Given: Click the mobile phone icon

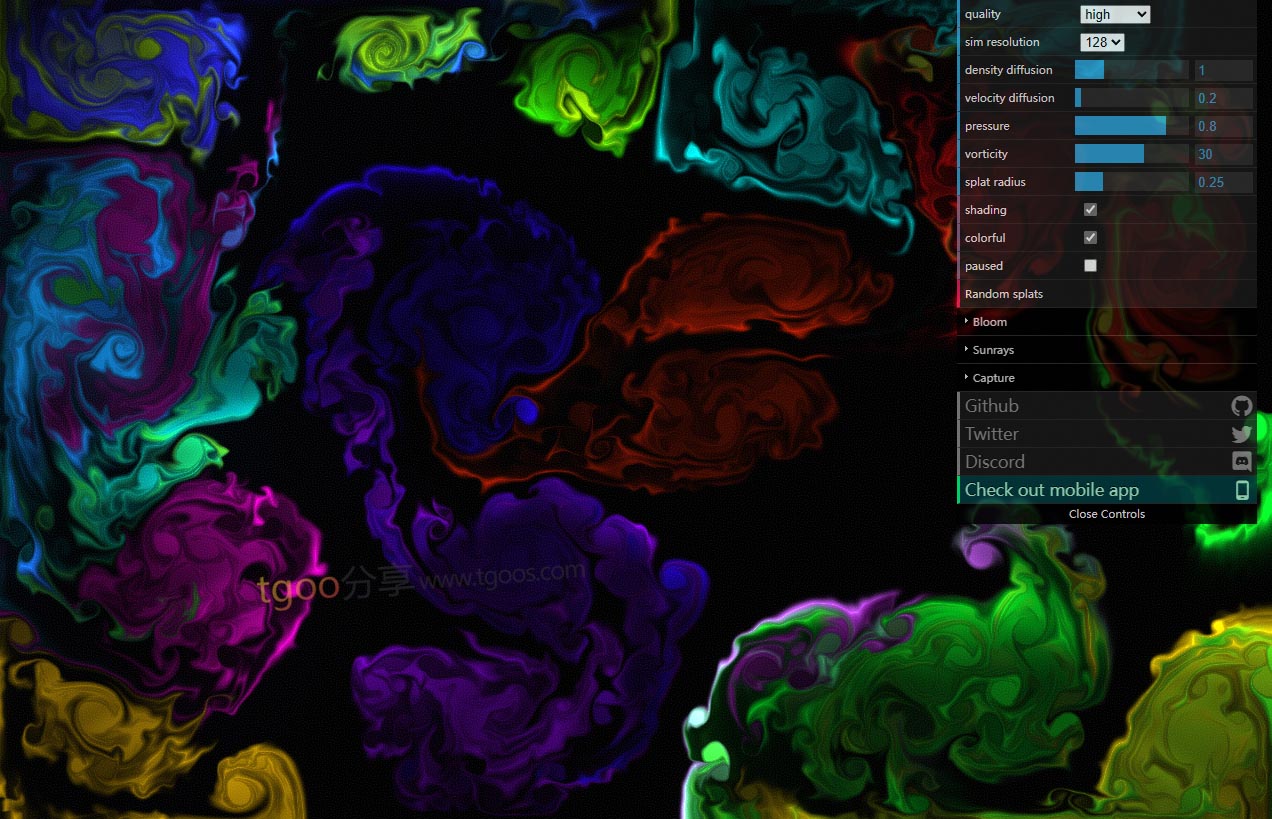Looking at the screenshot, I should 1242,490.
